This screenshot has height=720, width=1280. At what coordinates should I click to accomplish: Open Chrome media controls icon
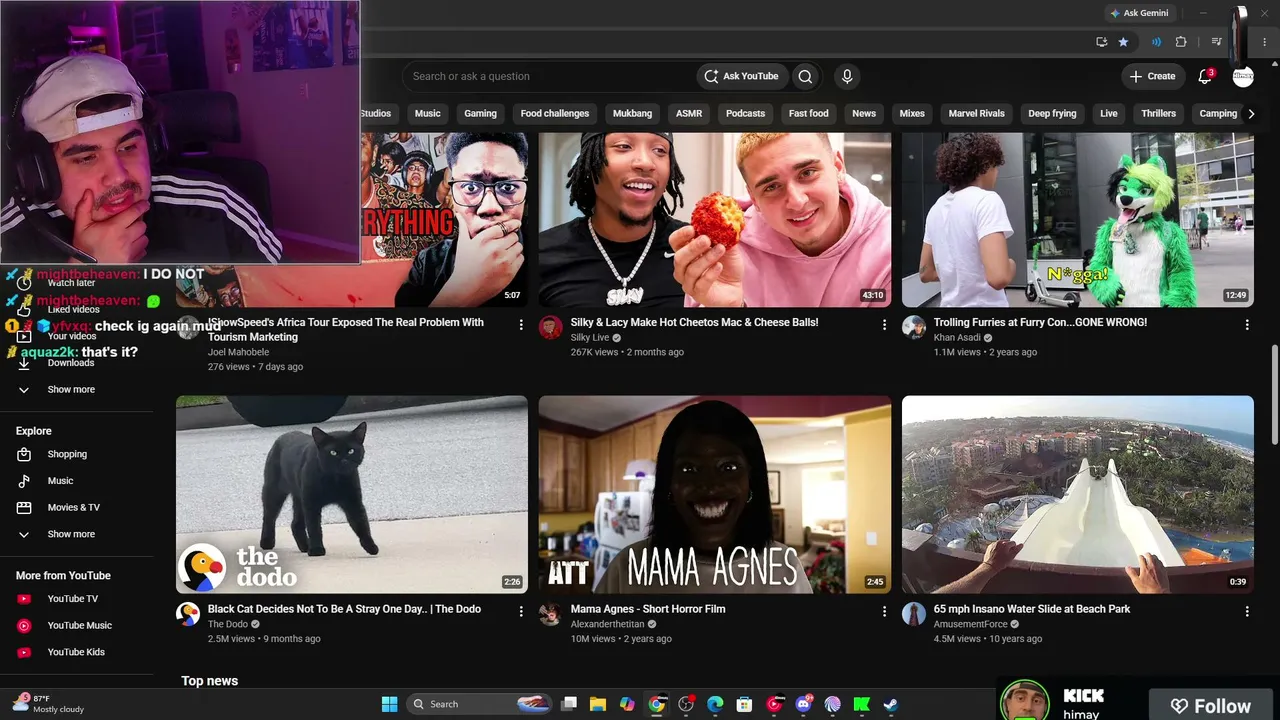tap(1216, 42)
